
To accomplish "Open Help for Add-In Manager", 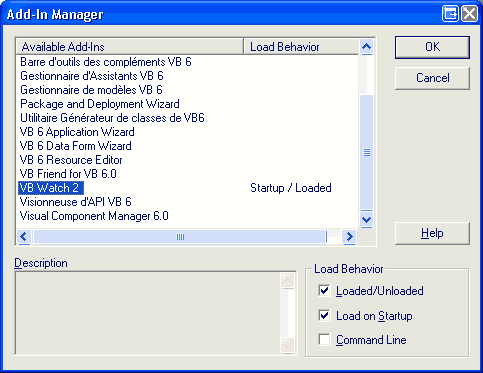I will (432, 233).
